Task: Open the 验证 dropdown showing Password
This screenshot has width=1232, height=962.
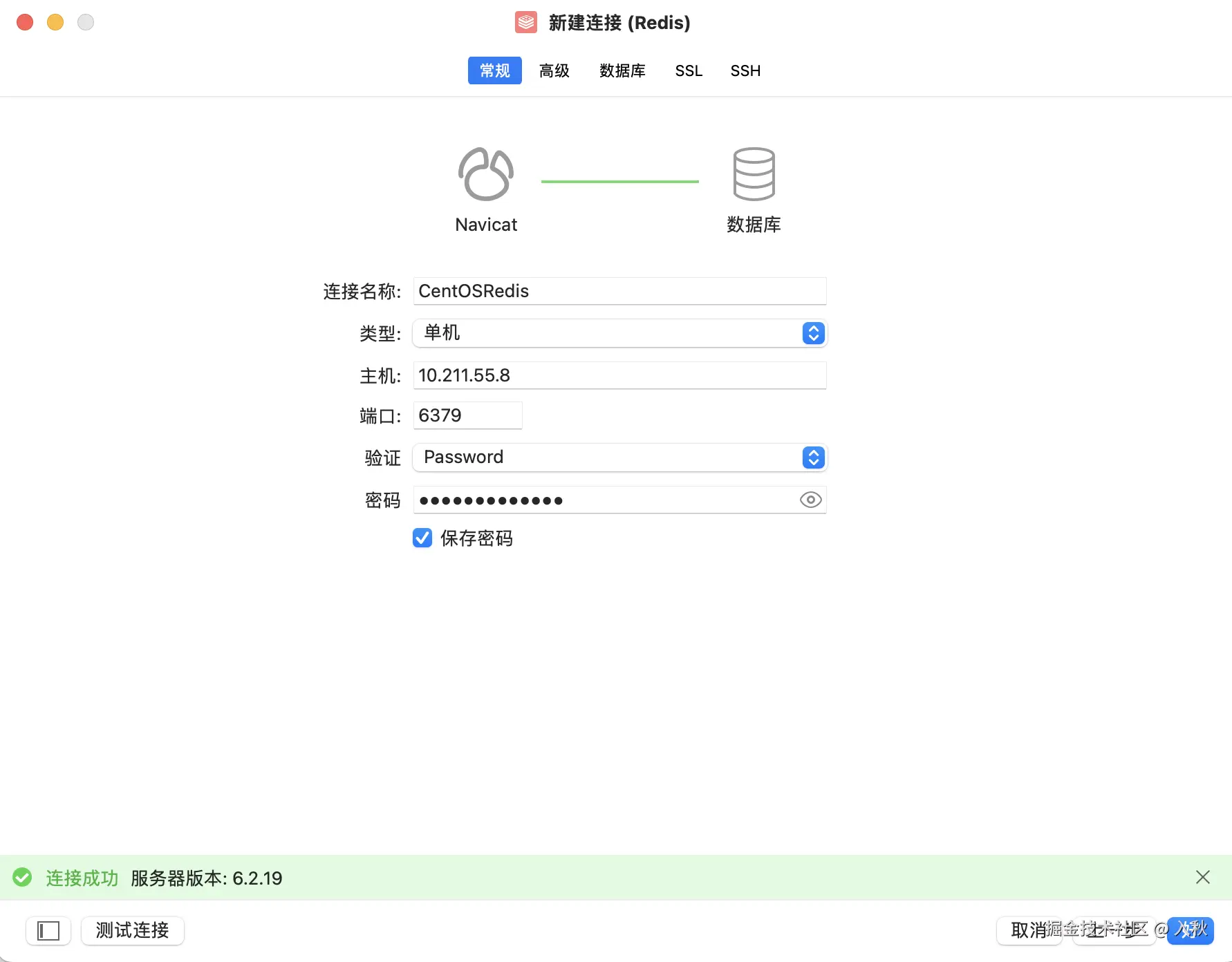Action: point(619,458)
